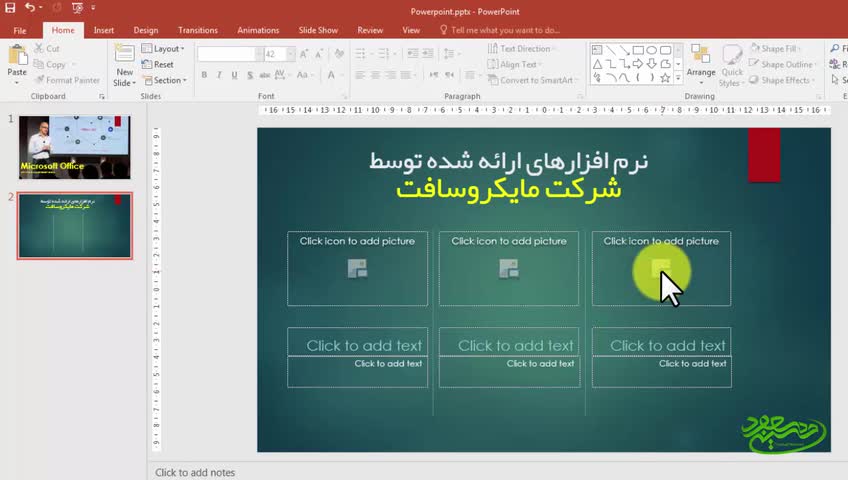Click the Start From Beginning presentation icon
Screen dimensions: 848x480
(77, 8)
